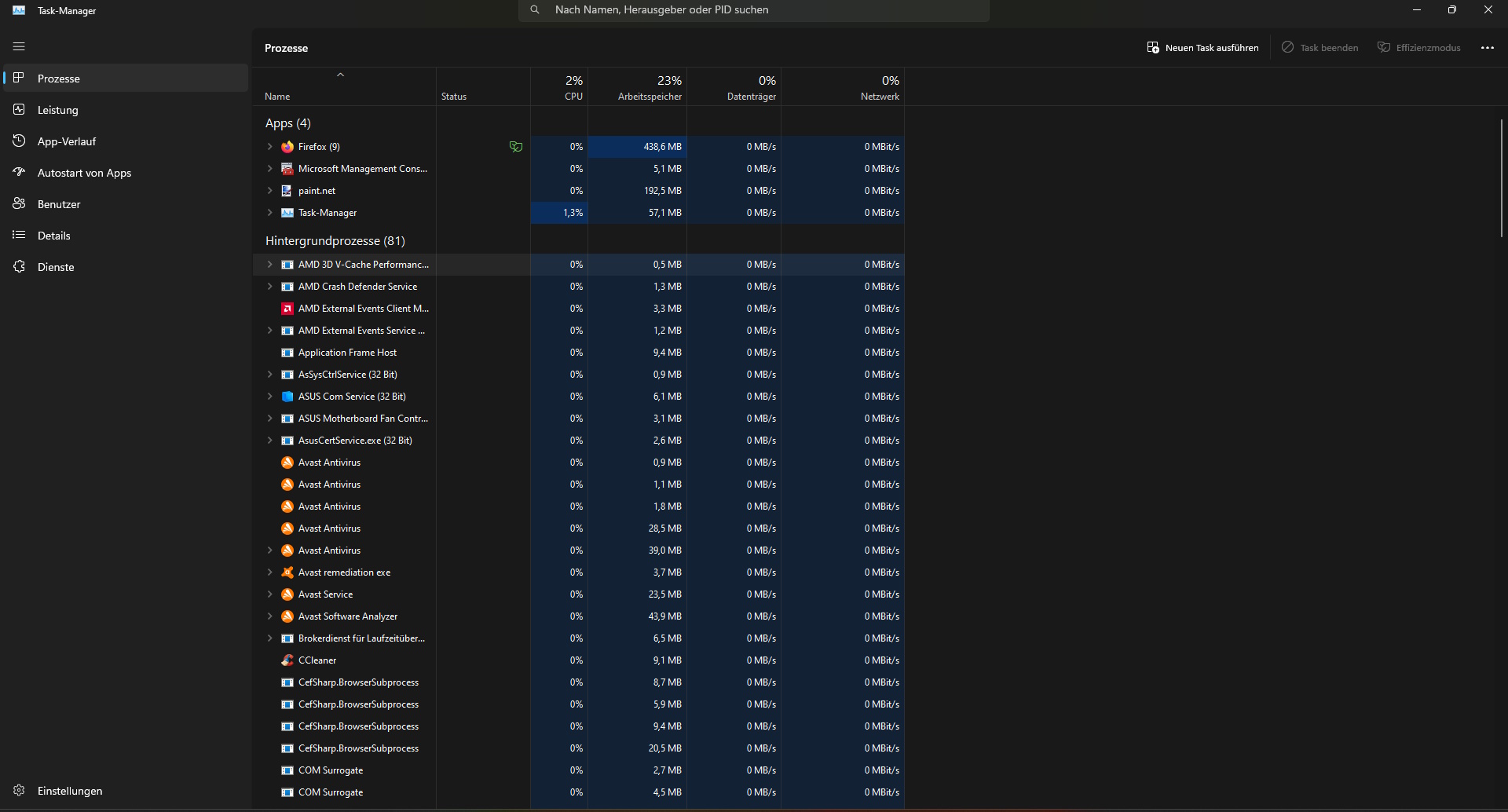Click the Prozesse sidebar icon
Screen dimensions: 1508x812
pos(19,78)
